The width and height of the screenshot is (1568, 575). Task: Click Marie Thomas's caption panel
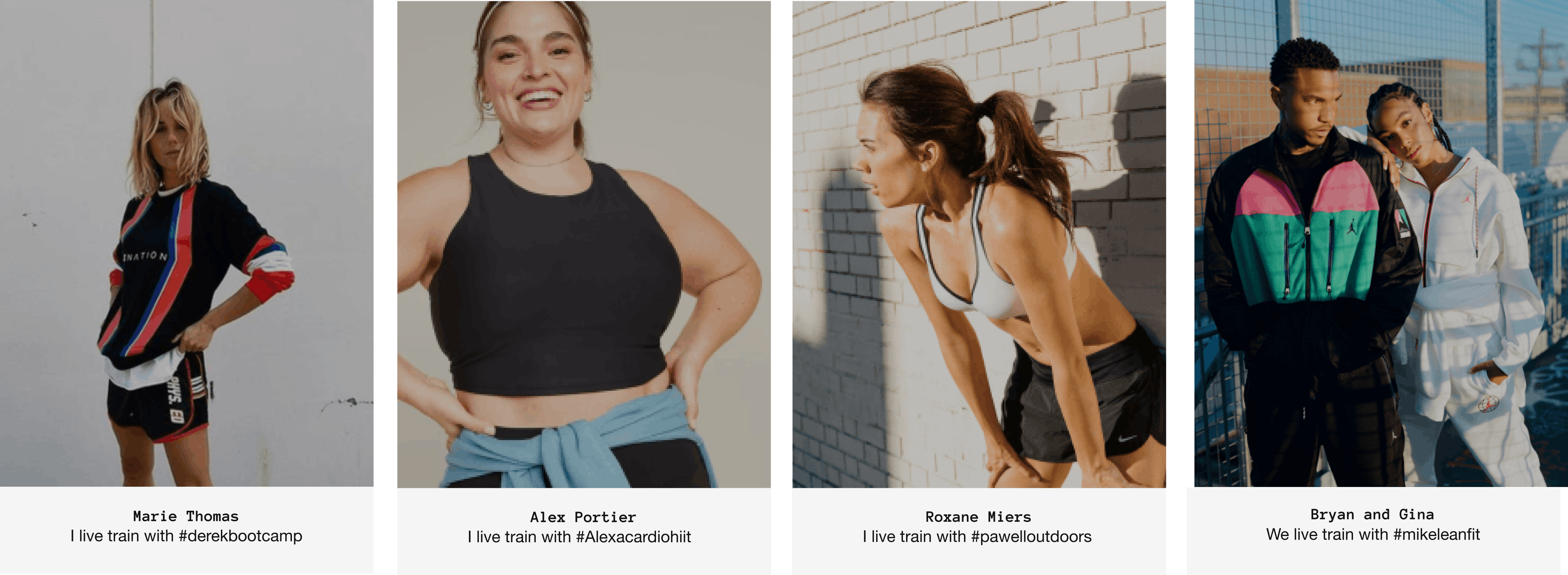(186, 530)
